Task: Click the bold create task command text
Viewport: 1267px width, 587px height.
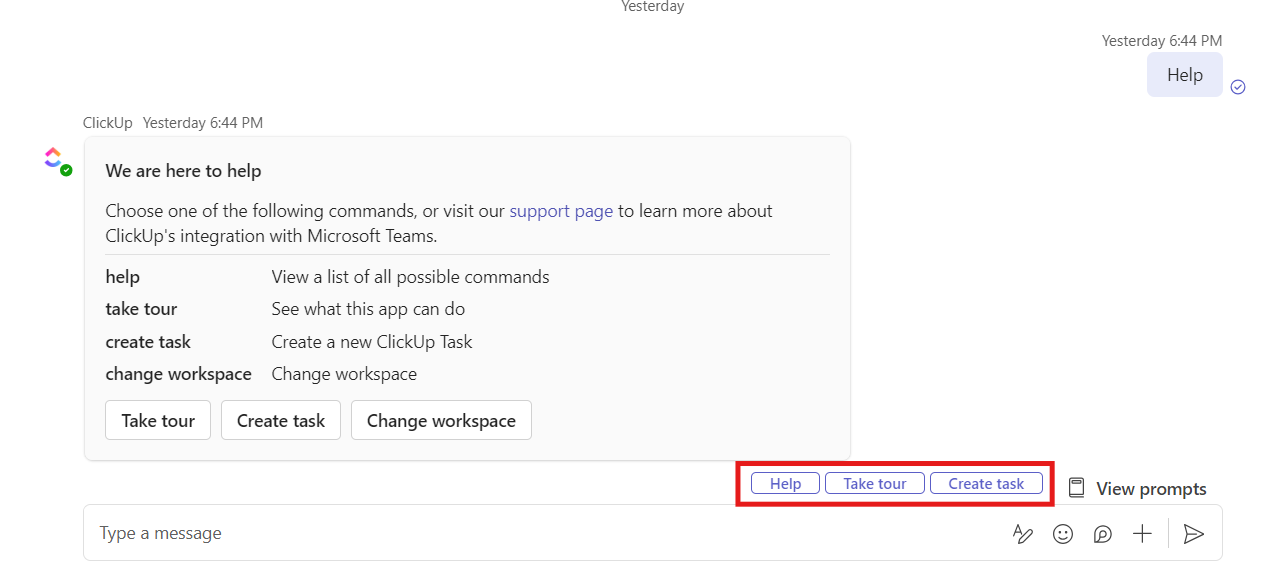Action: [x=148, y=342]
